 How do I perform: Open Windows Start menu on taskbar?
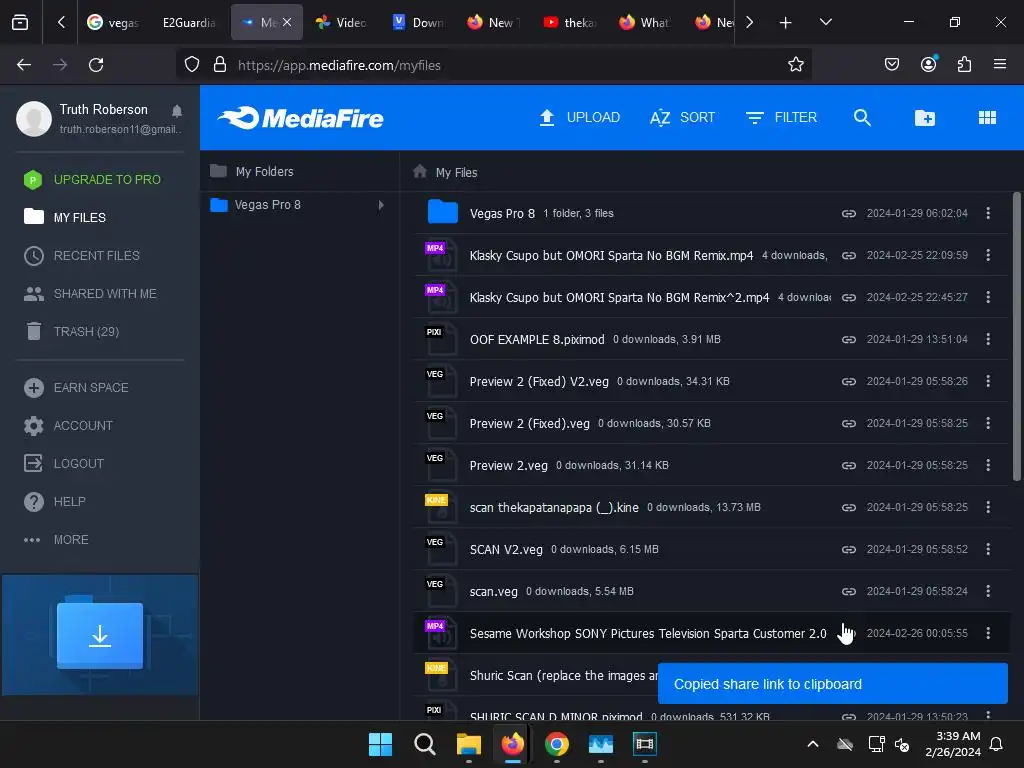click(380, 744)
